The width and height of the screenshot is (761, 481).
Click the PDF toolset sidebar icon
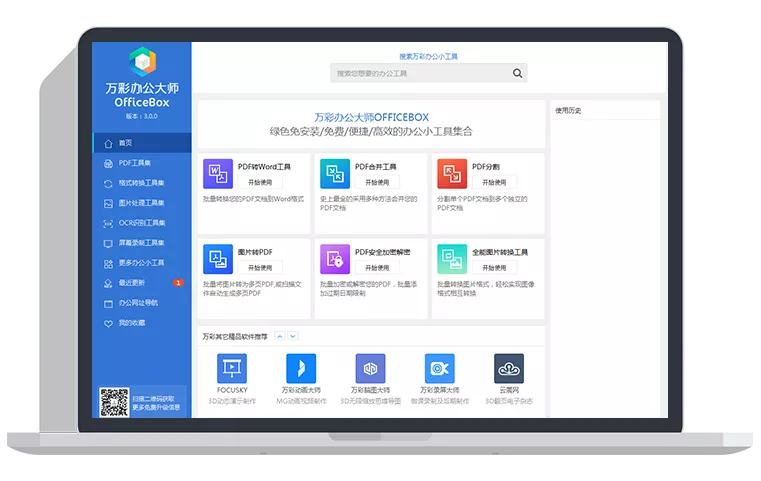[108, 164]
